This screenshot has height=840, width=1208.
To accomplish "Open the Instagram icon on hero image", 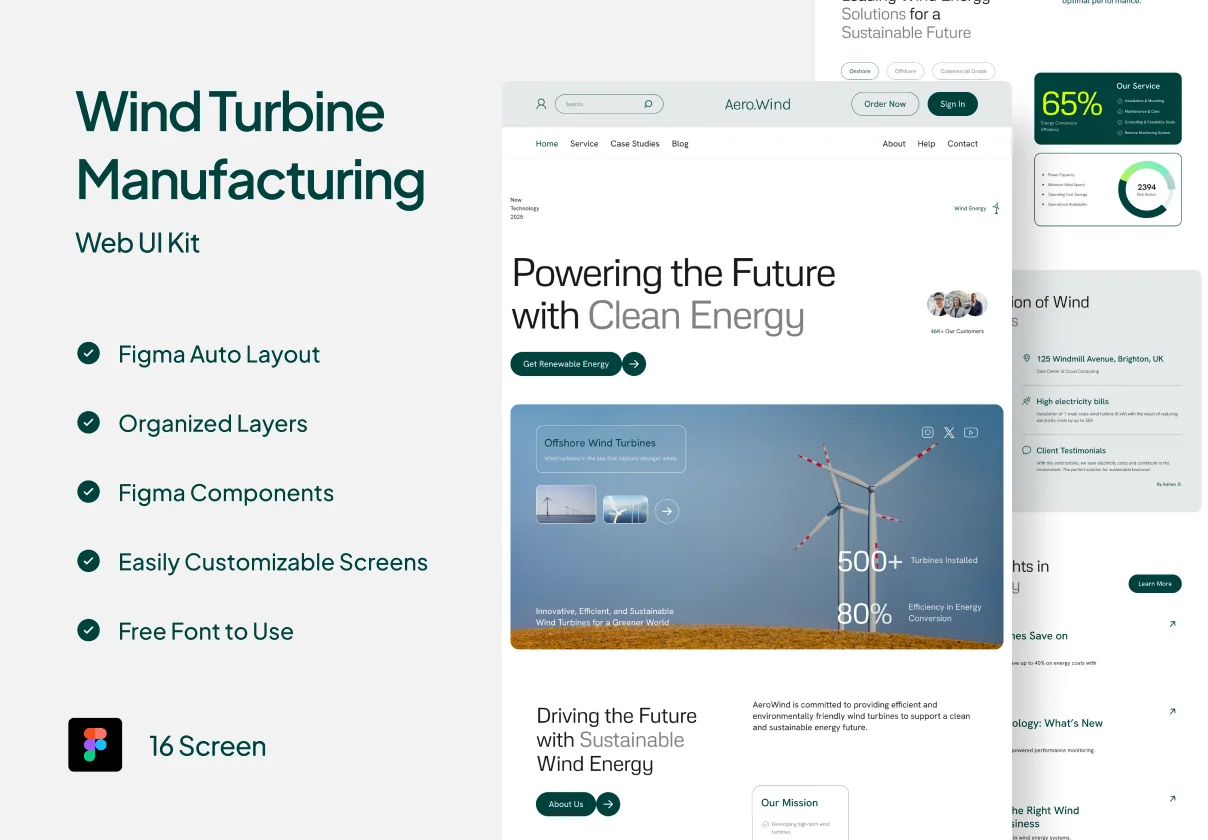I will coord(927,432).
